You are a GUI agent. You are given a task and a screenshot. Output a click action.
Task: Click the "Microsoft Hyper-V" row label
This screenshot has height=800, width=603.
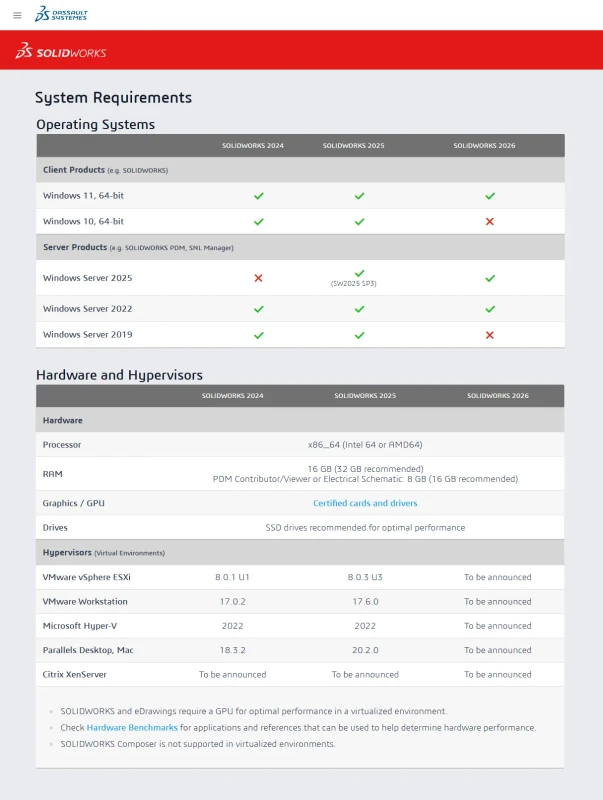point(80,626)
